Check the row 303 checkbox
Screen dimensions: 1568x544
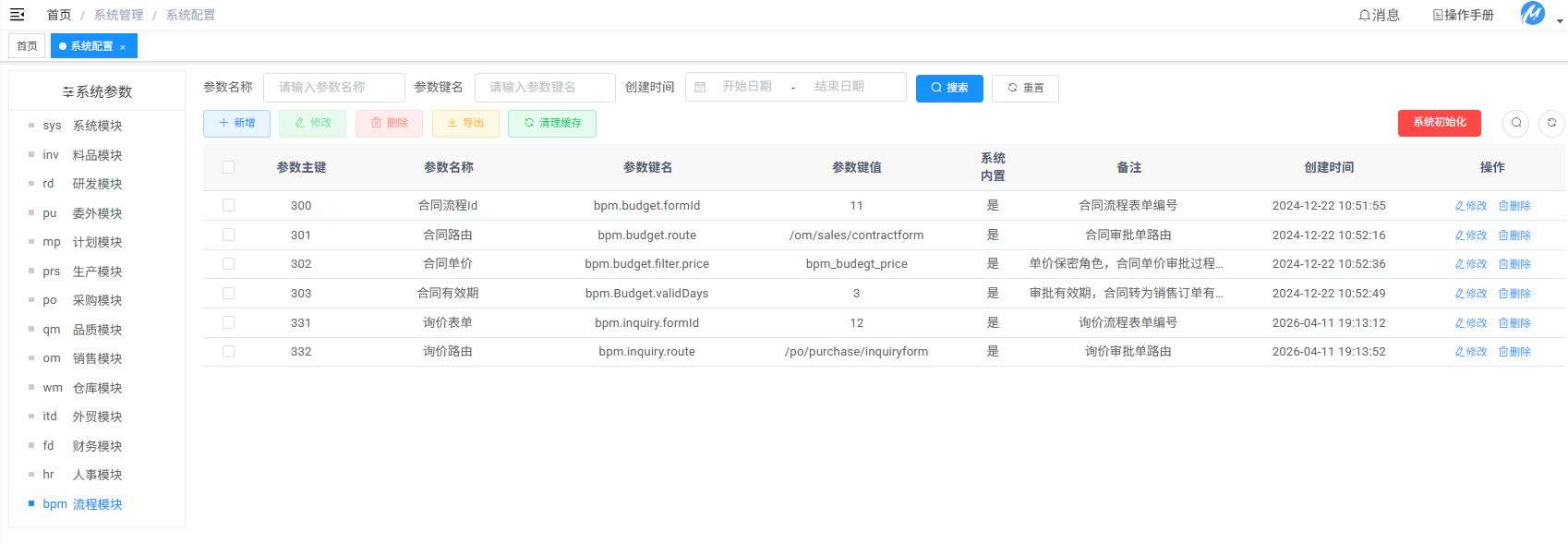228,293
